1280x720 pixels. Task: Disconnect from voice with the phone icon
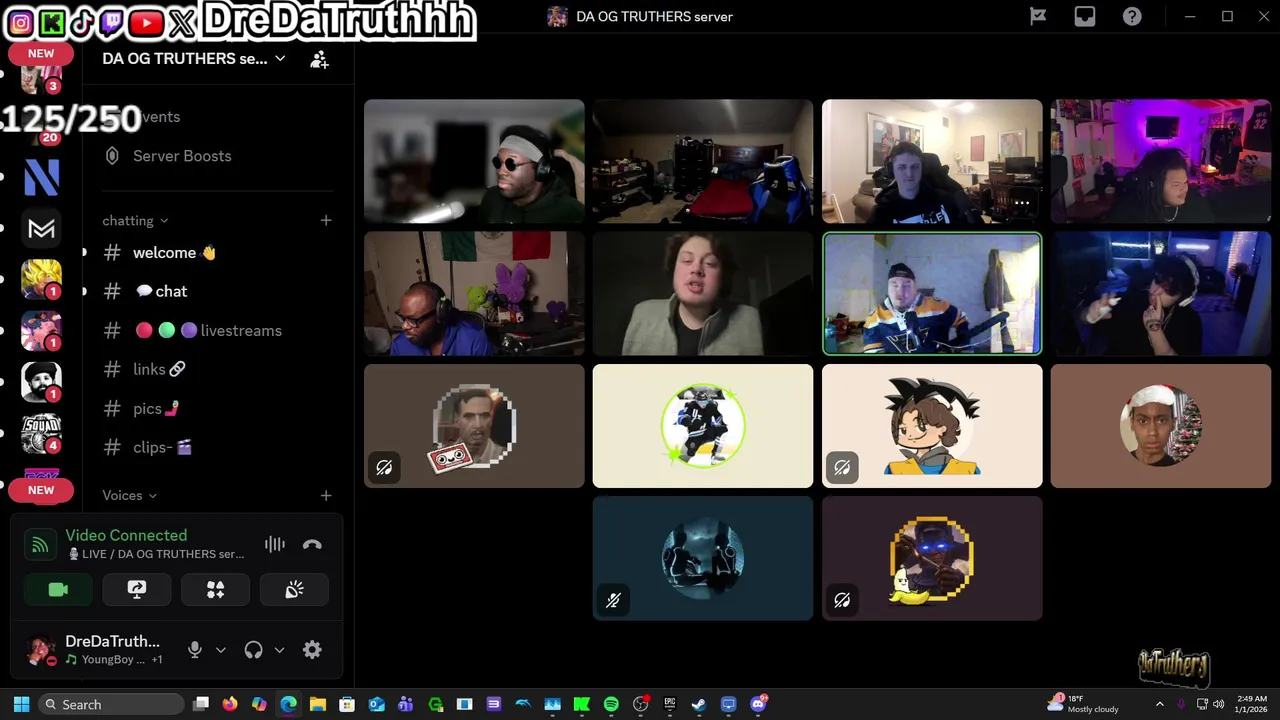[312, 545]
